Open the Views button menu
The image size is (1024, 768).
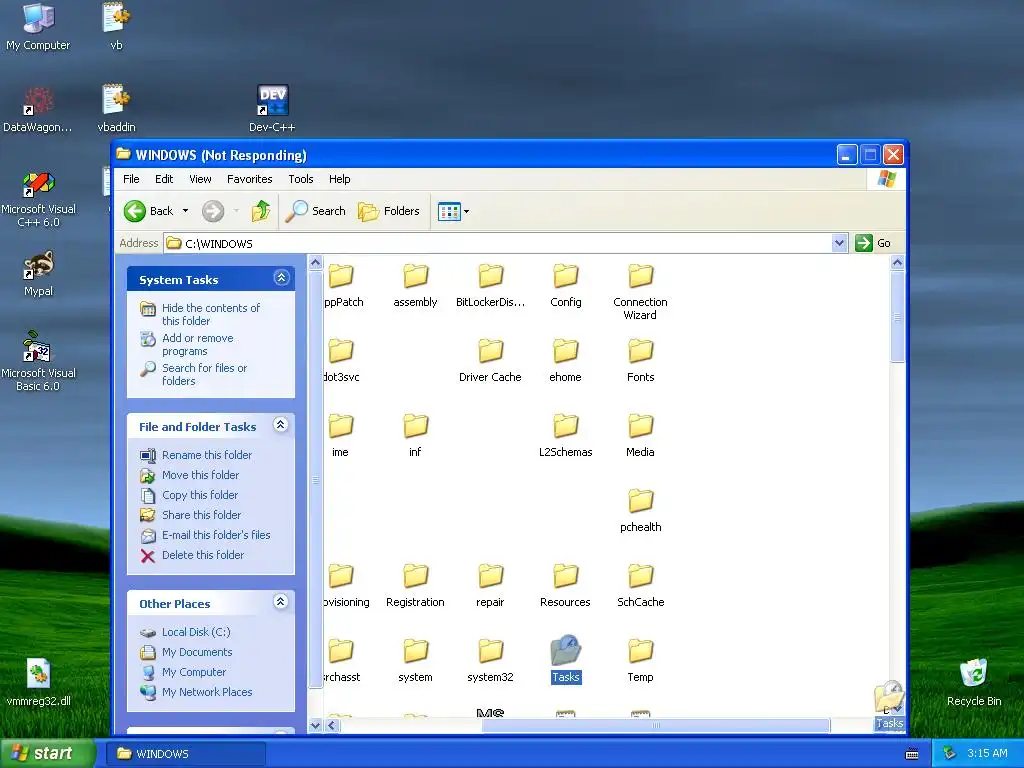pyautogui.click(x=453, y=212)
